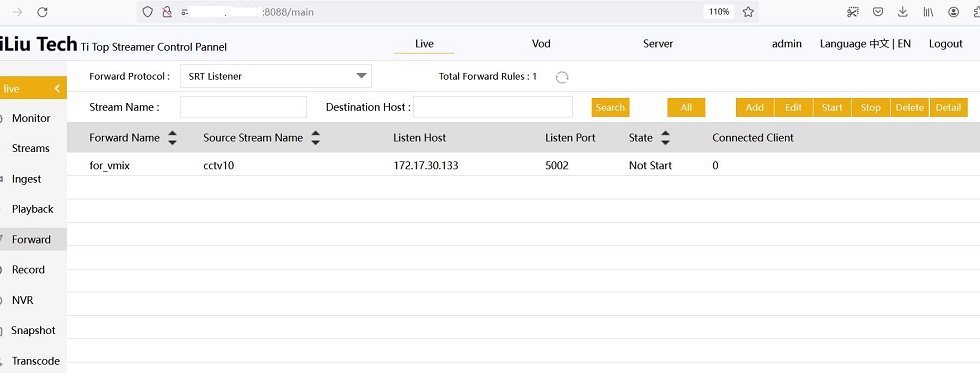Open the Pocket save icon
Image resolution: width=980 pixels, height=373 pixels.
coord(878,12)
